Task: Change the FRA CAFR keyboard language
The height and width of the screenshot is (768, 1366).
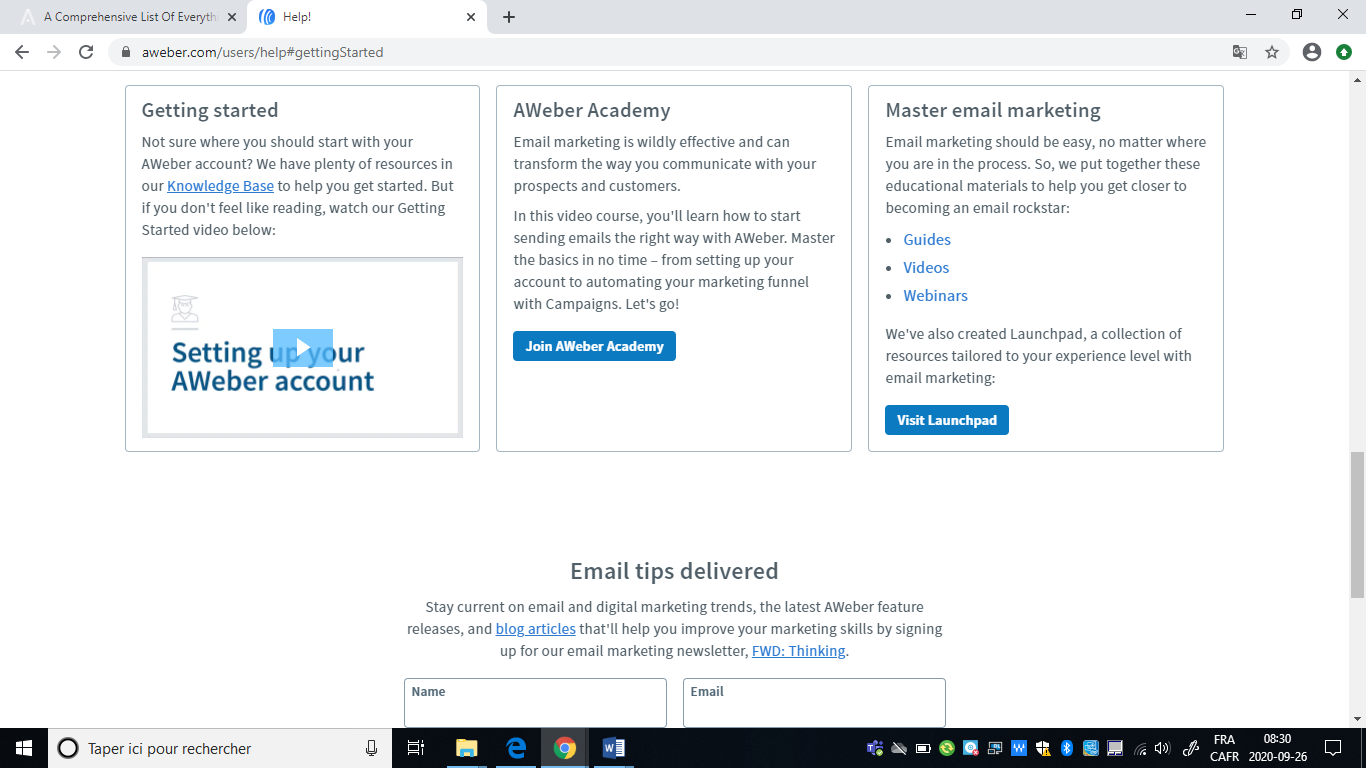Action: pyautogui.click(x=1224, y=748)
